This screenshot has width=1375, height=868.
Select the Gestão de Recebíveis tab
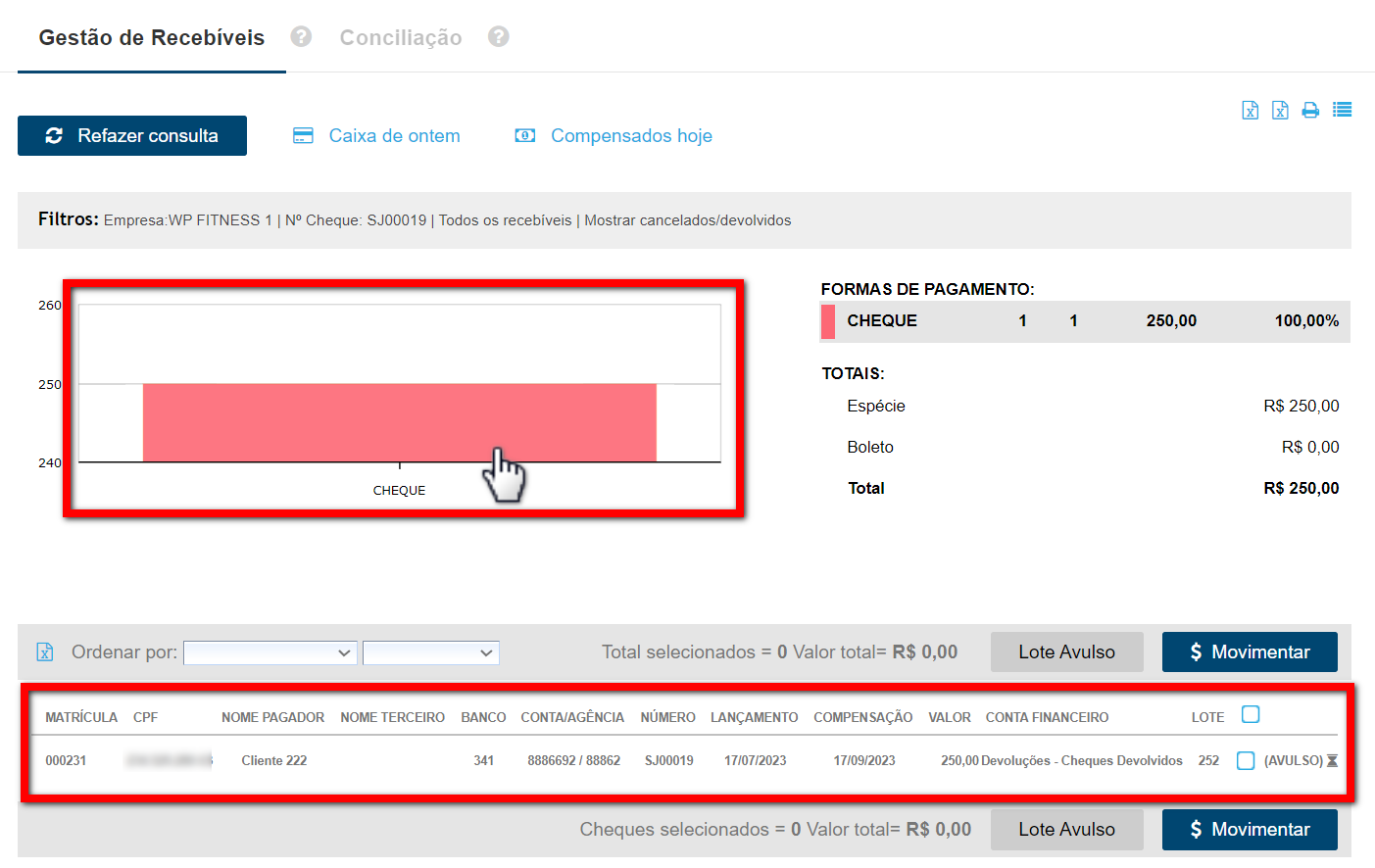[152, 37]
